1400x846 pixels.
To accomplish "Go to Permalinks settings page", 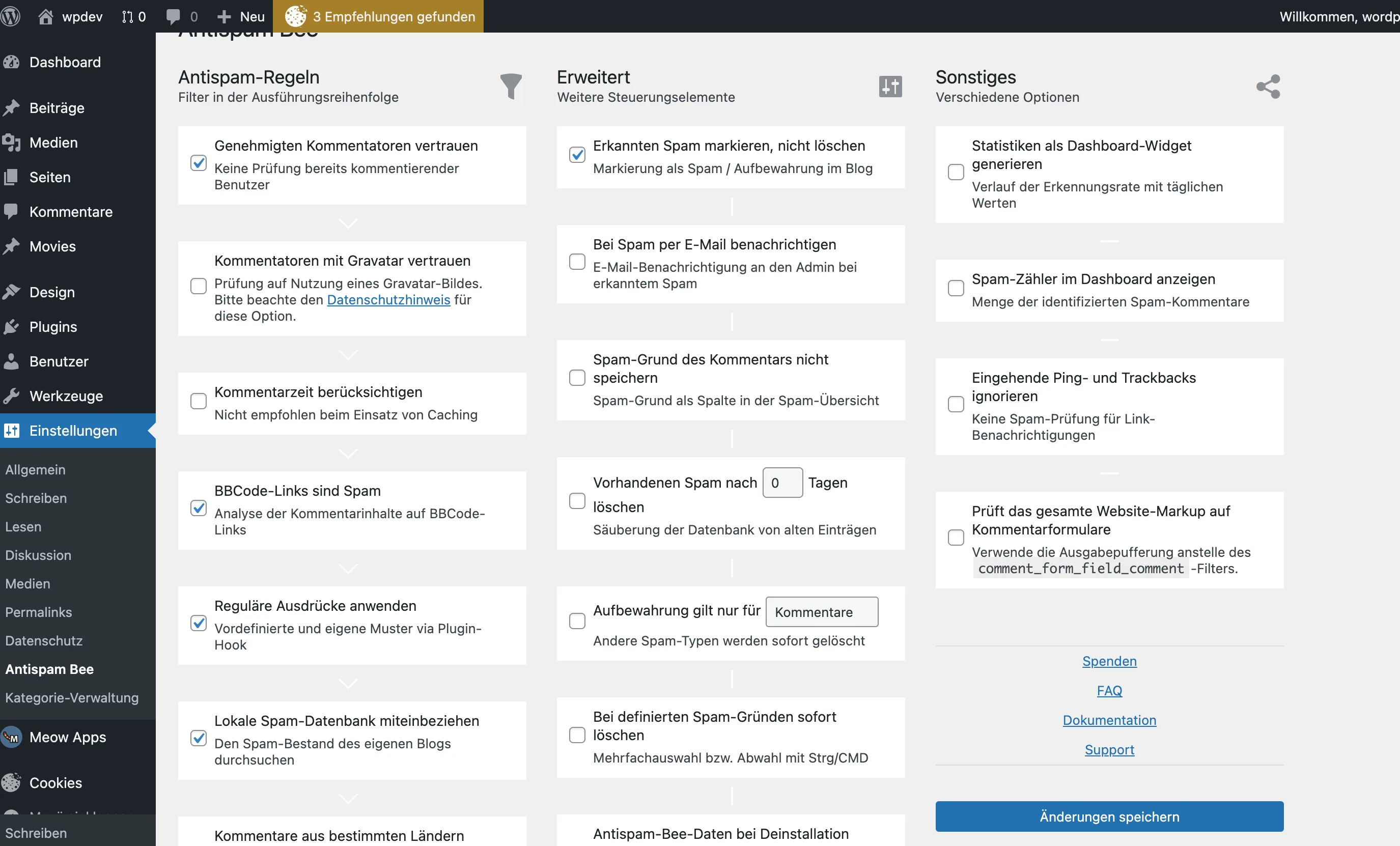I will pos(38,612).
